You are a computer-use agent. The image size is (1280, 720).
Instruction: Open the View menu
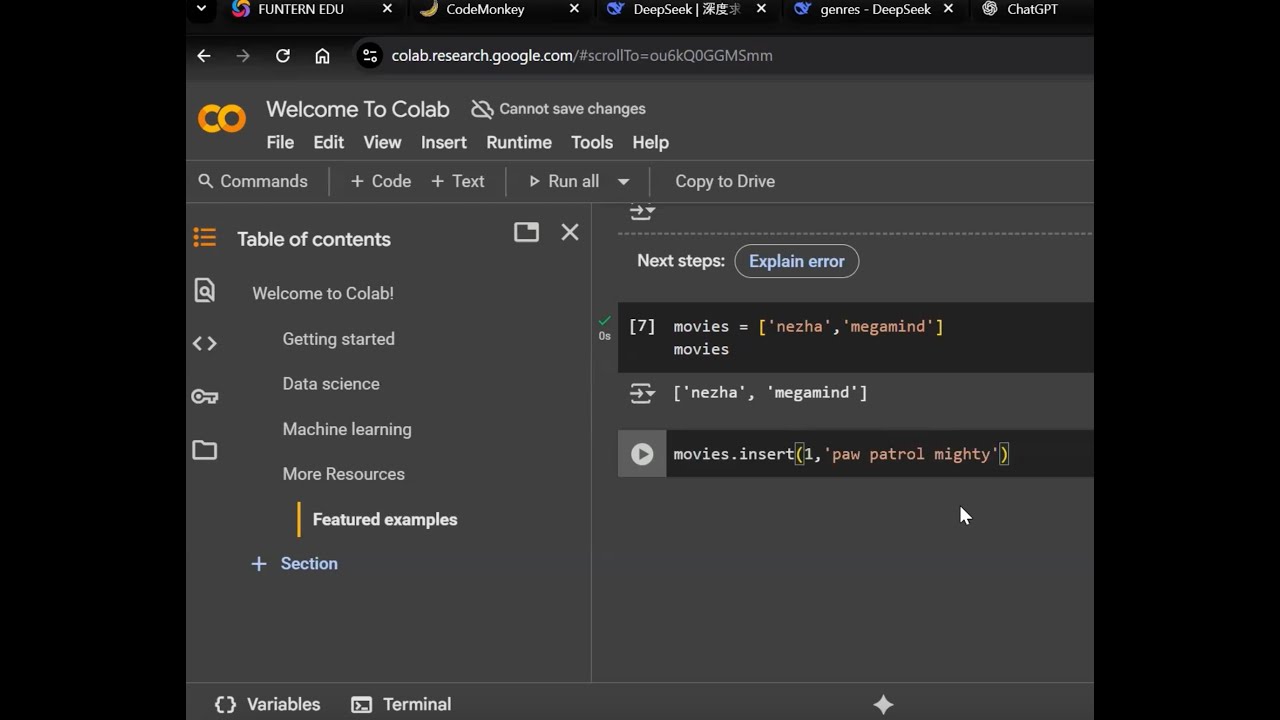382,142
